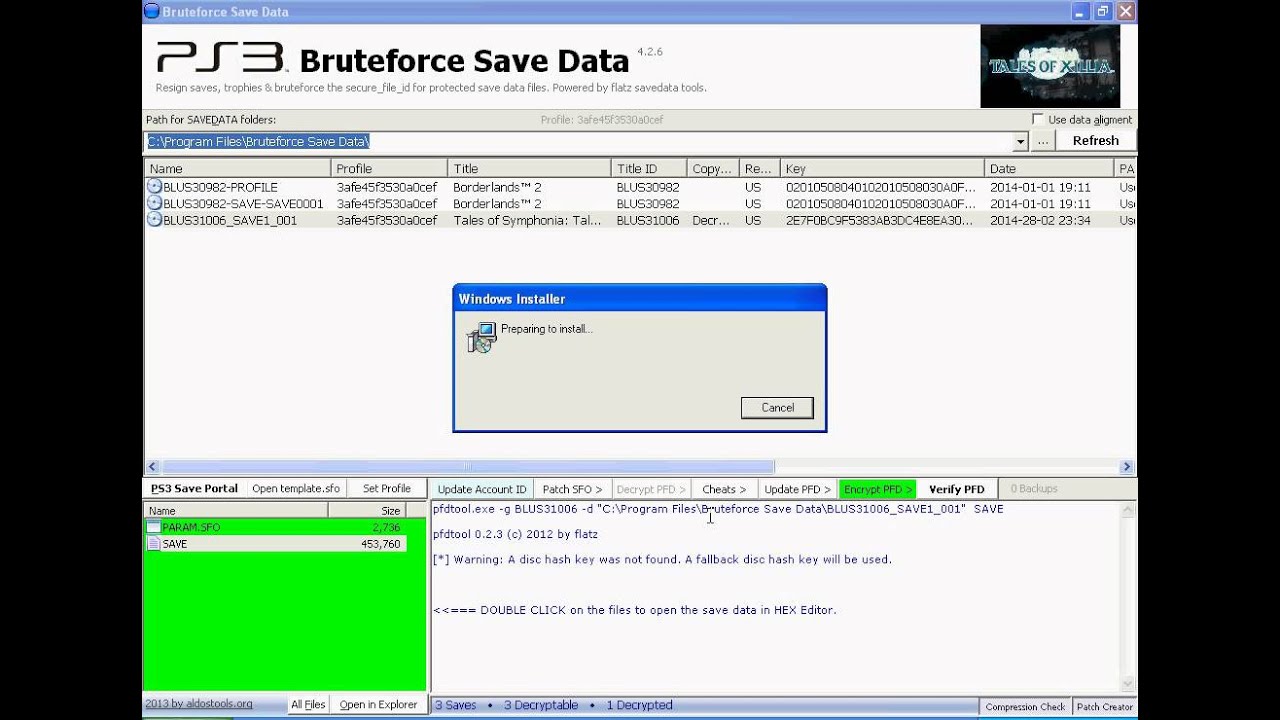Click the Windows Installer setup icon

click(481, 337)
